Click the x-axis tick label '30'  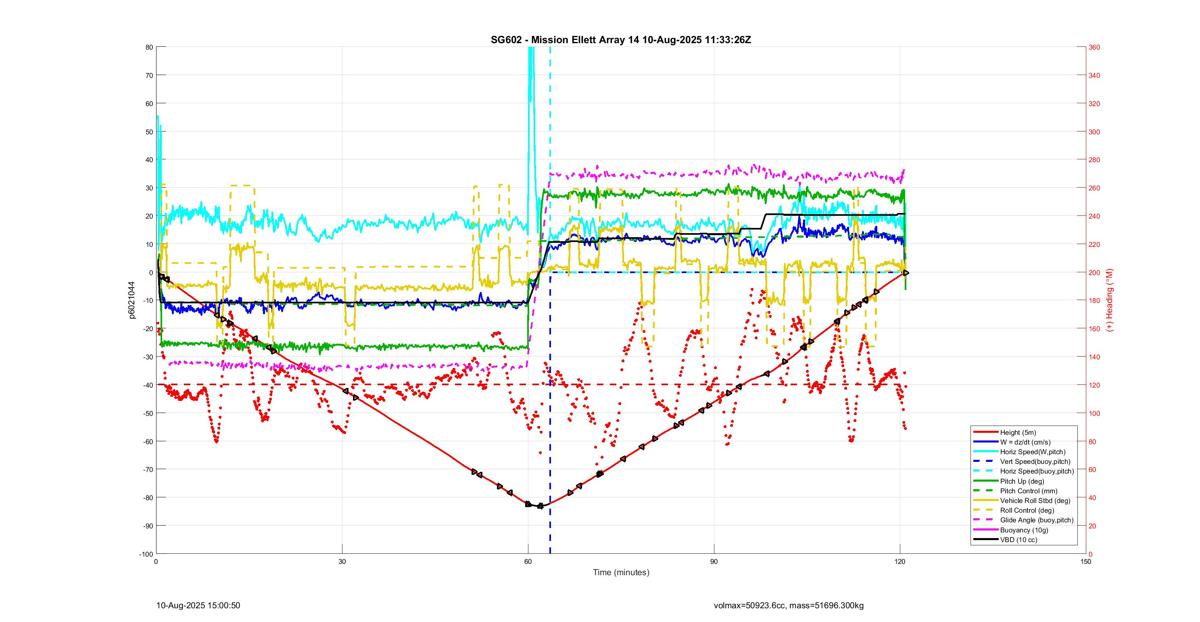pyautogui.click(x=342, y=562)
